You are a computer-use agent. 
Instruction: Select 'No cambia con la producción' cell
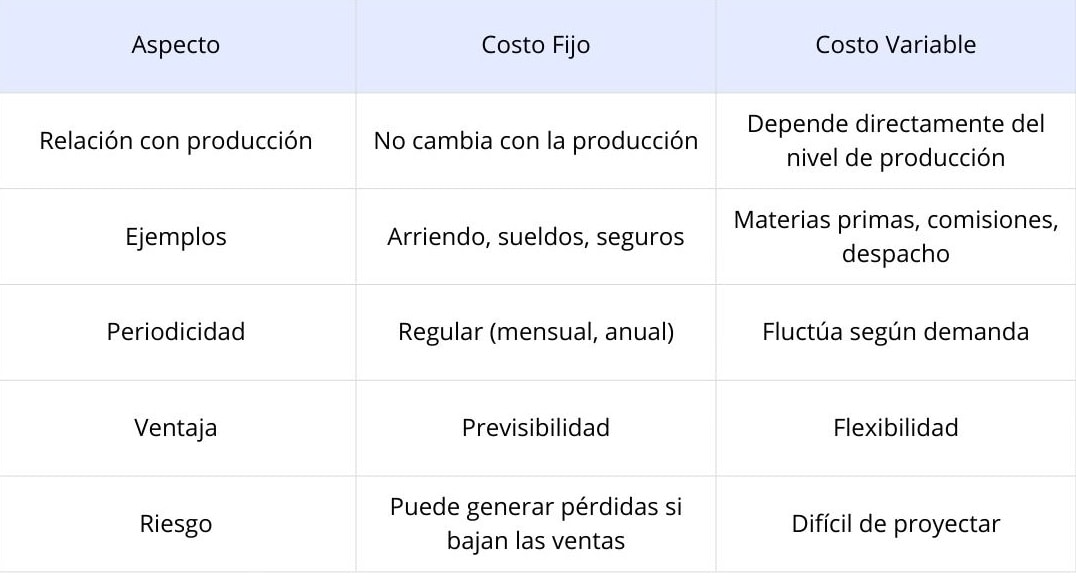[x=536, y=141]
